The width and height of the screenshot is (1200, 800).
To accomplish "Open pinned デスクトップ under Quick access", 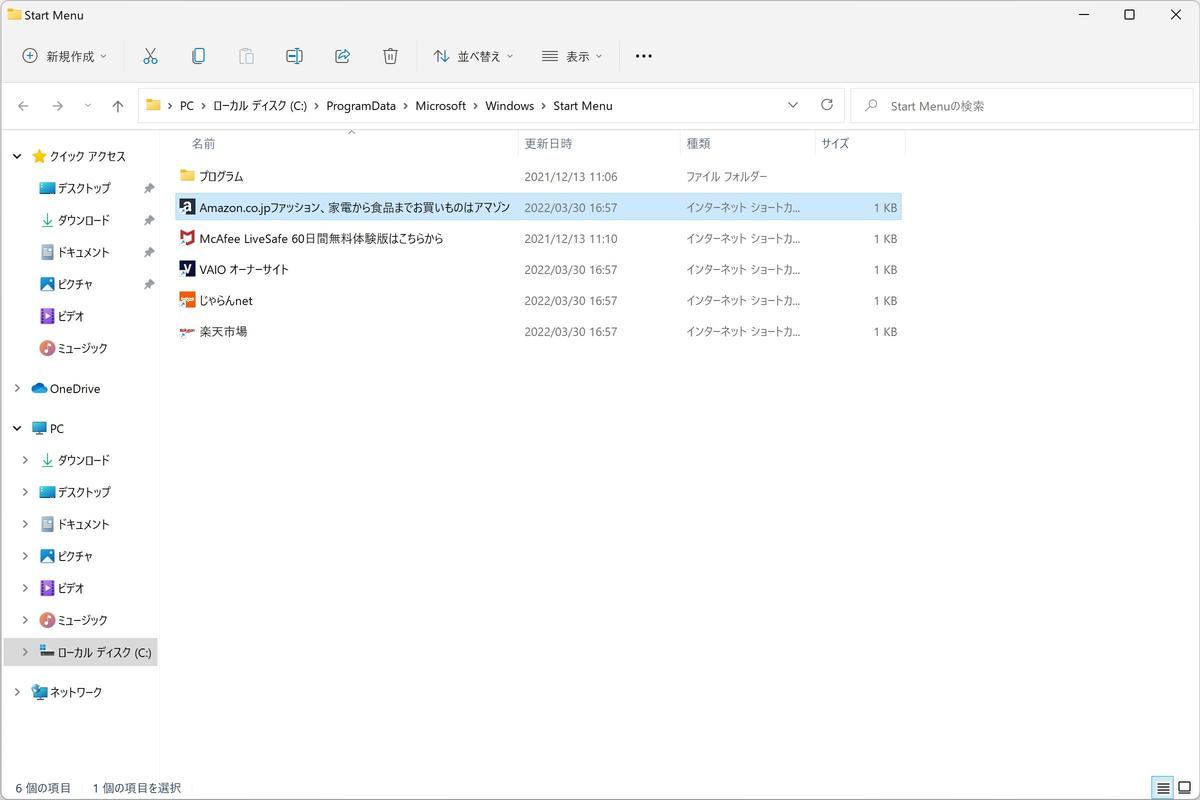I will (84, 188).
